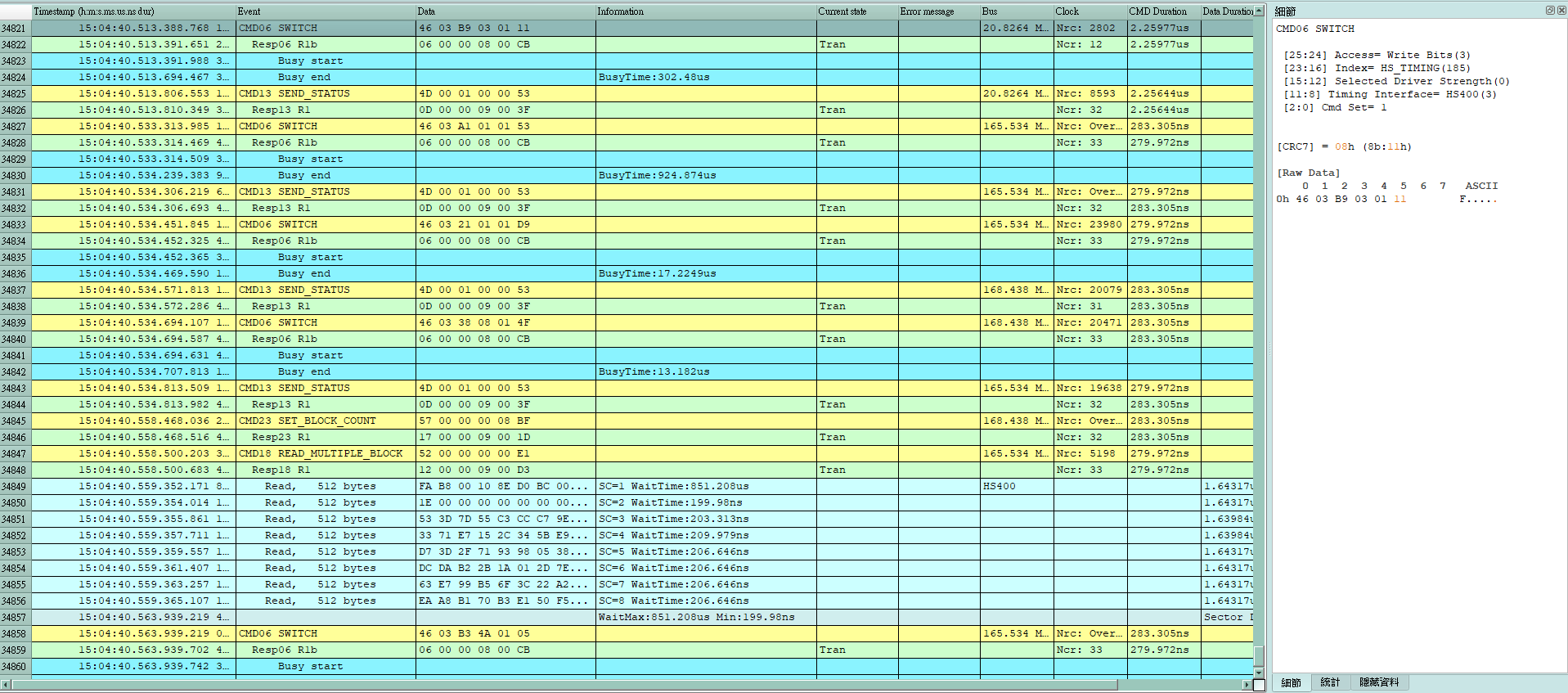Click the BusyTime:924.874us cell
This screenshot has width=1568, height=693.
pyautogui.click(x=706, y=175)
